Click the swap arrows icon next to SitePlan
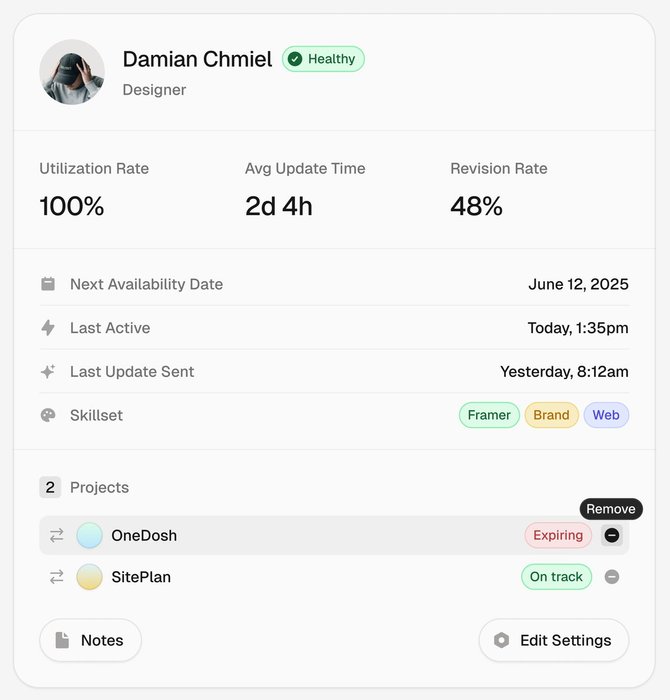This screenshot has height=700, width=670. (57, 577)
